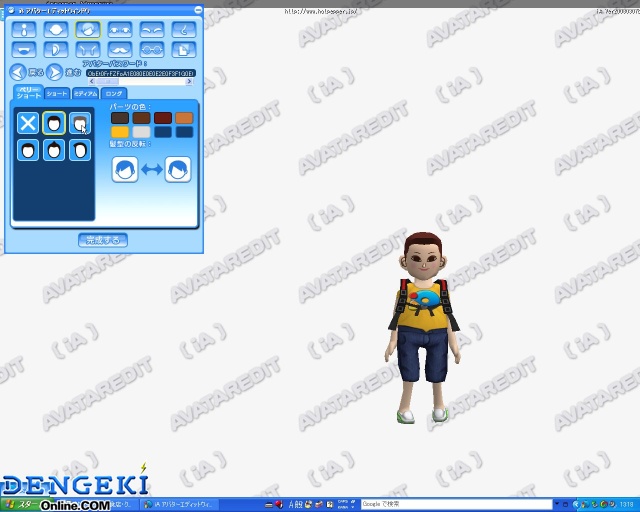Switch to the ミディアム tab
This screenshot has height=512, width=640.
(86, 93)
